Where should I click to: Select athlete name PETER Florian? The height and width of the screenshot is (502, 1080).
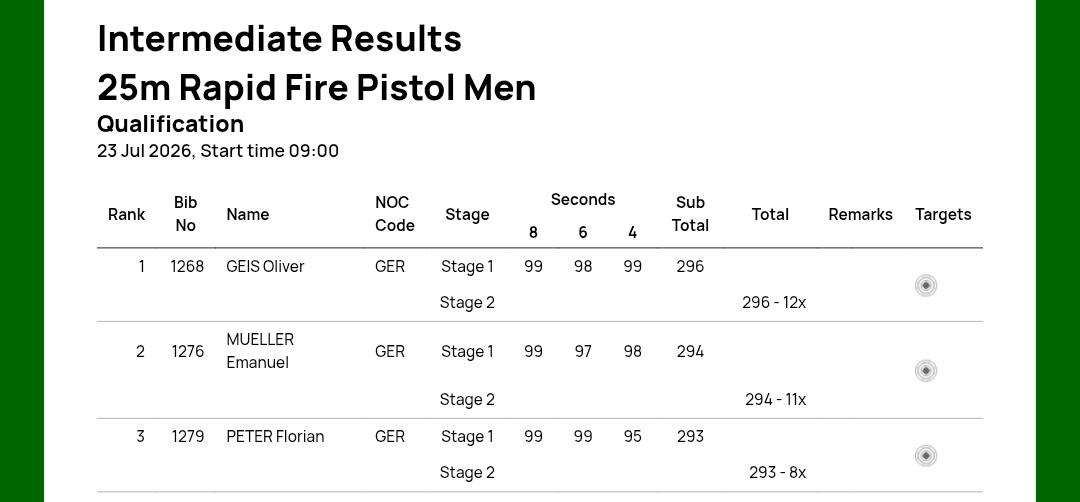[x=276, y=437]
